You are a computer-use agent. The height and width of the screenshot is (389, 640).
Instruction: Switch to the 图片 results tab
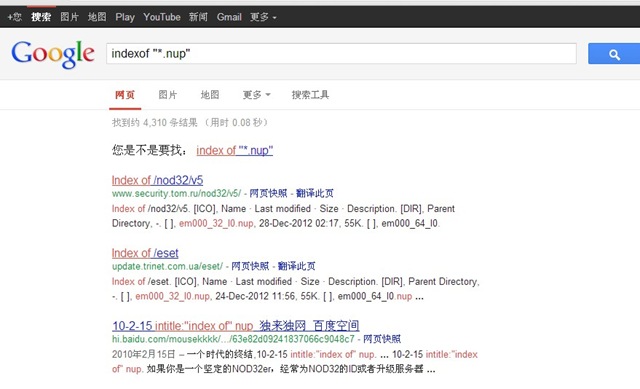(168, 95)
